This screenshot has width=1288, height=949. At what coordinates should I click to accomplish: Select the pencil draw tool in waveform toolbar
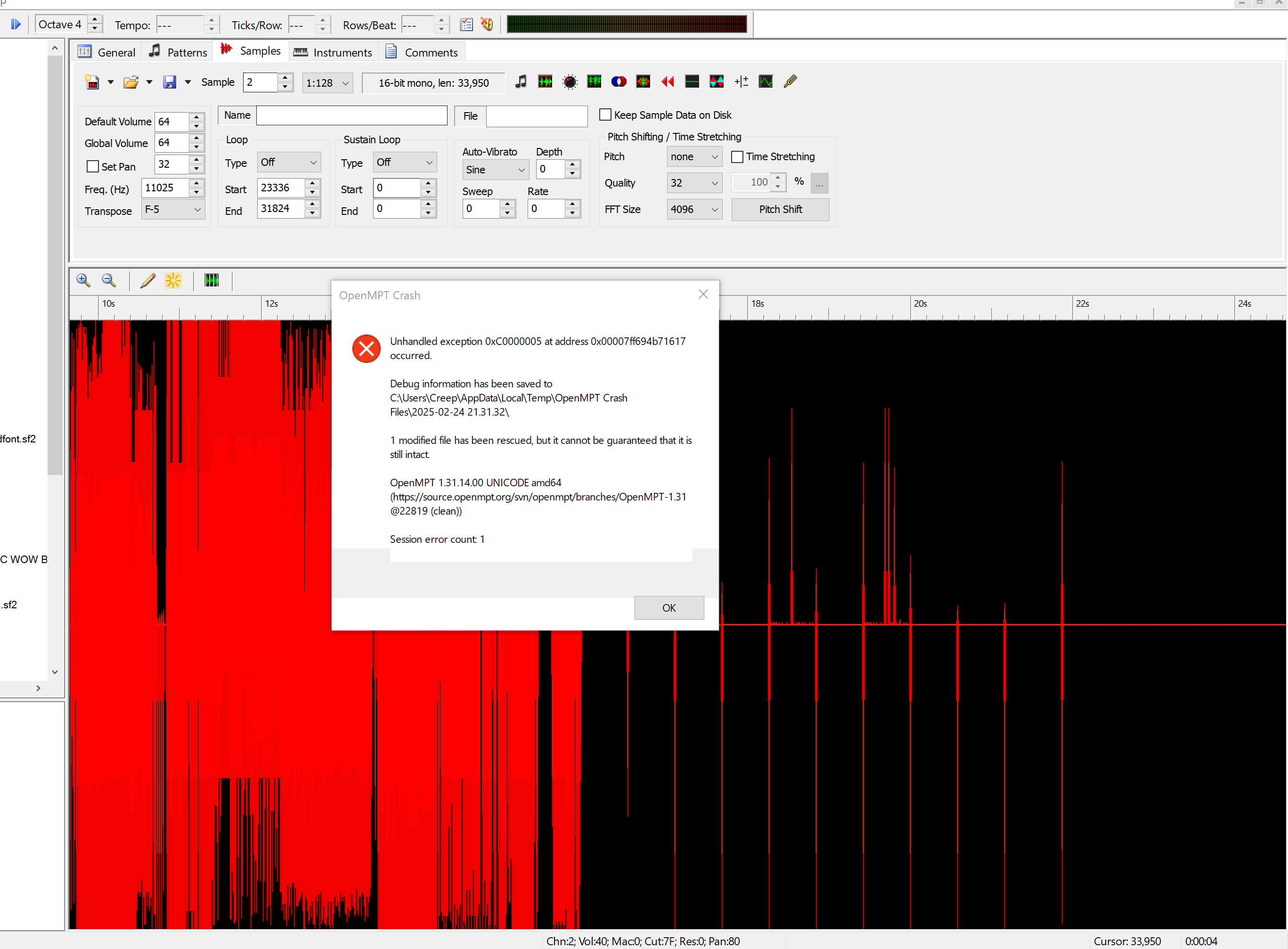147,280
